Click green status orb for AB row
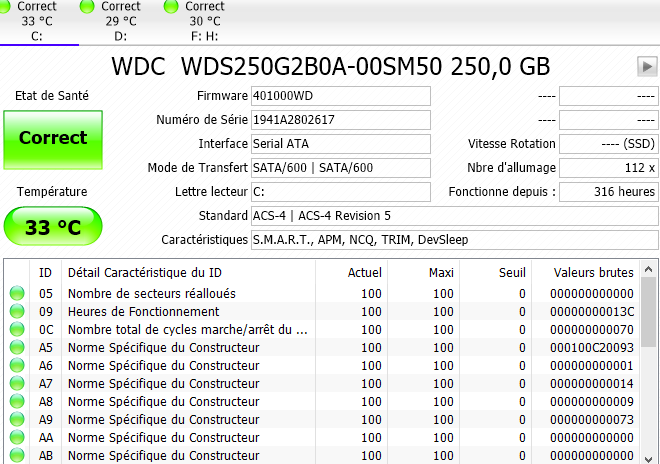The image size is (660, 464). coord(18,456)
